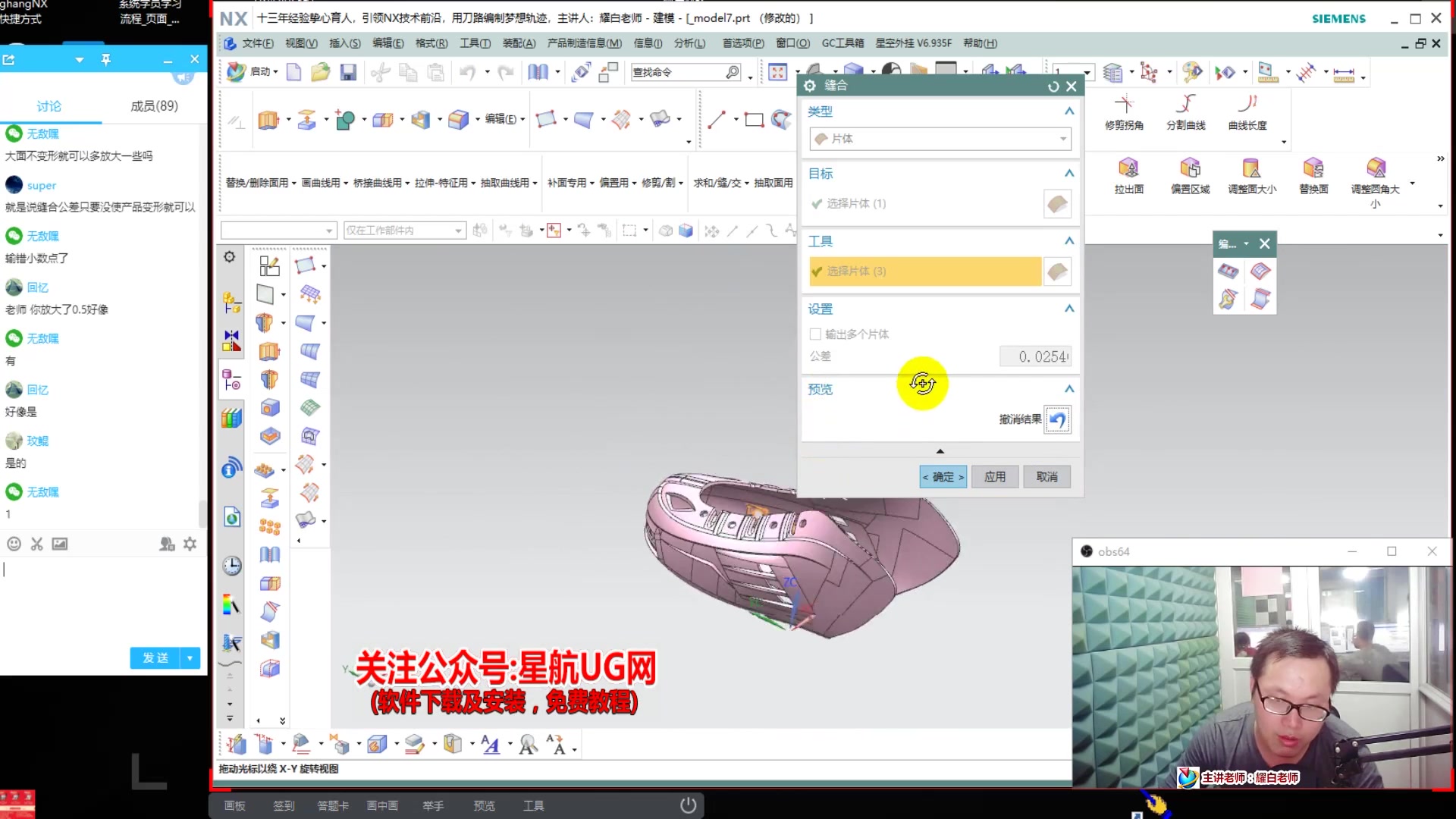Open the Insert menu
1456x819 pixels.
344,43
